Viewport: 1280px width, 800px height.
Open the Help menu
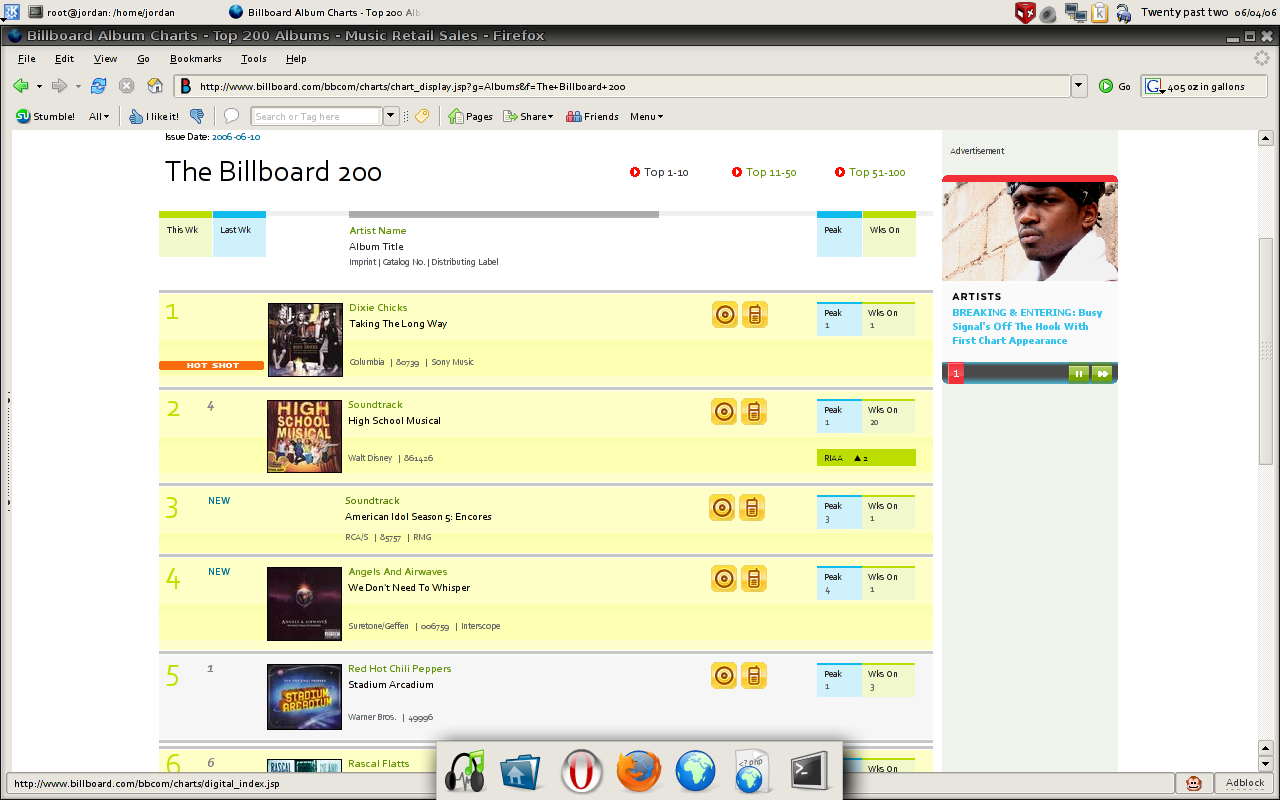click(296, 59)
